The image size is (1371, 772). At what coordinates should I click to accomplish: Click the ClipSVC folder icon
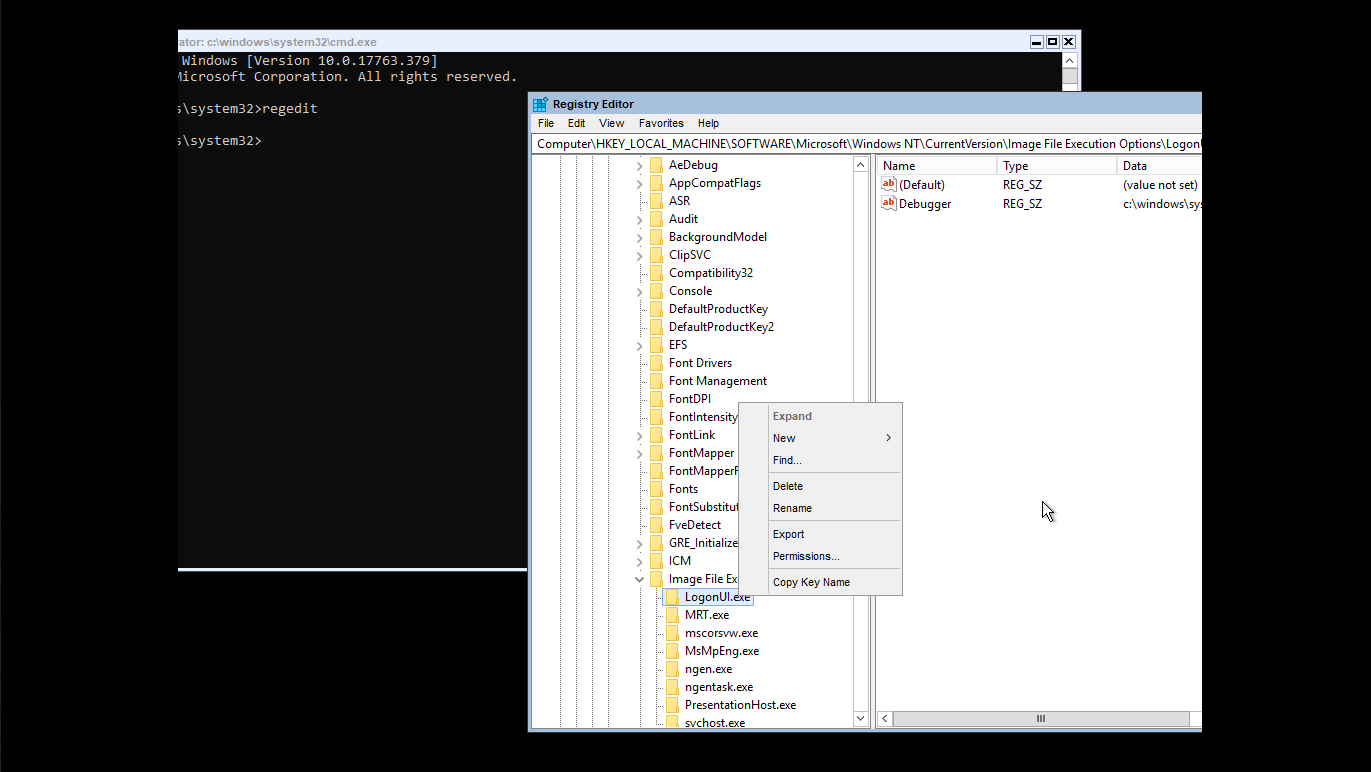[656, 255]
